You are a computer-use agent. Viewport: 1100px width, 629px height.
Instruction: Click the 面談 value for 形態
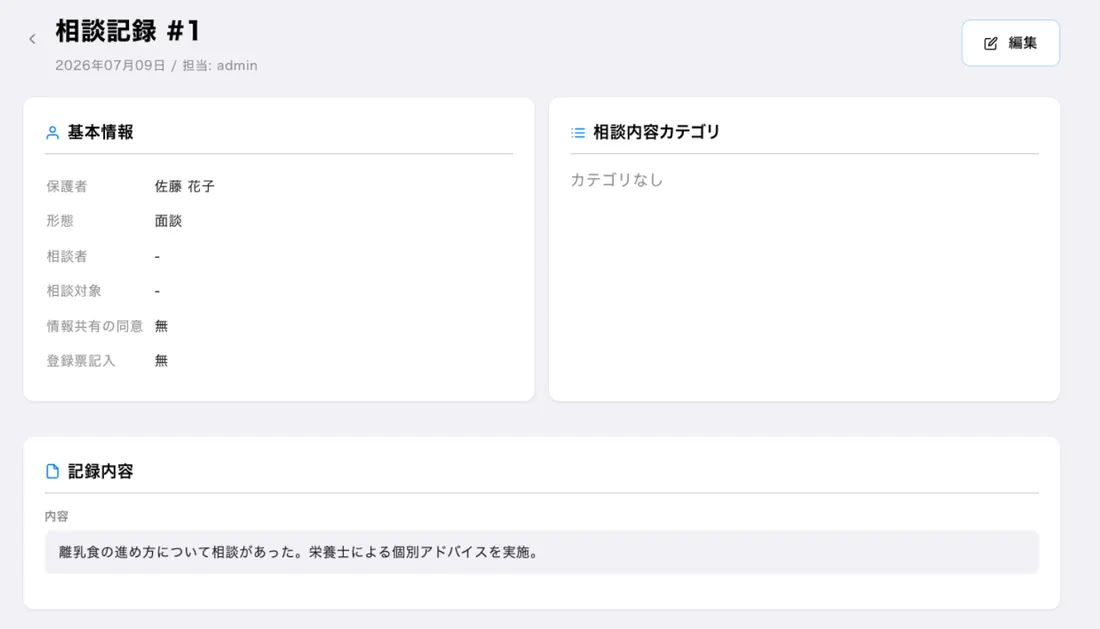pos(168,221)
